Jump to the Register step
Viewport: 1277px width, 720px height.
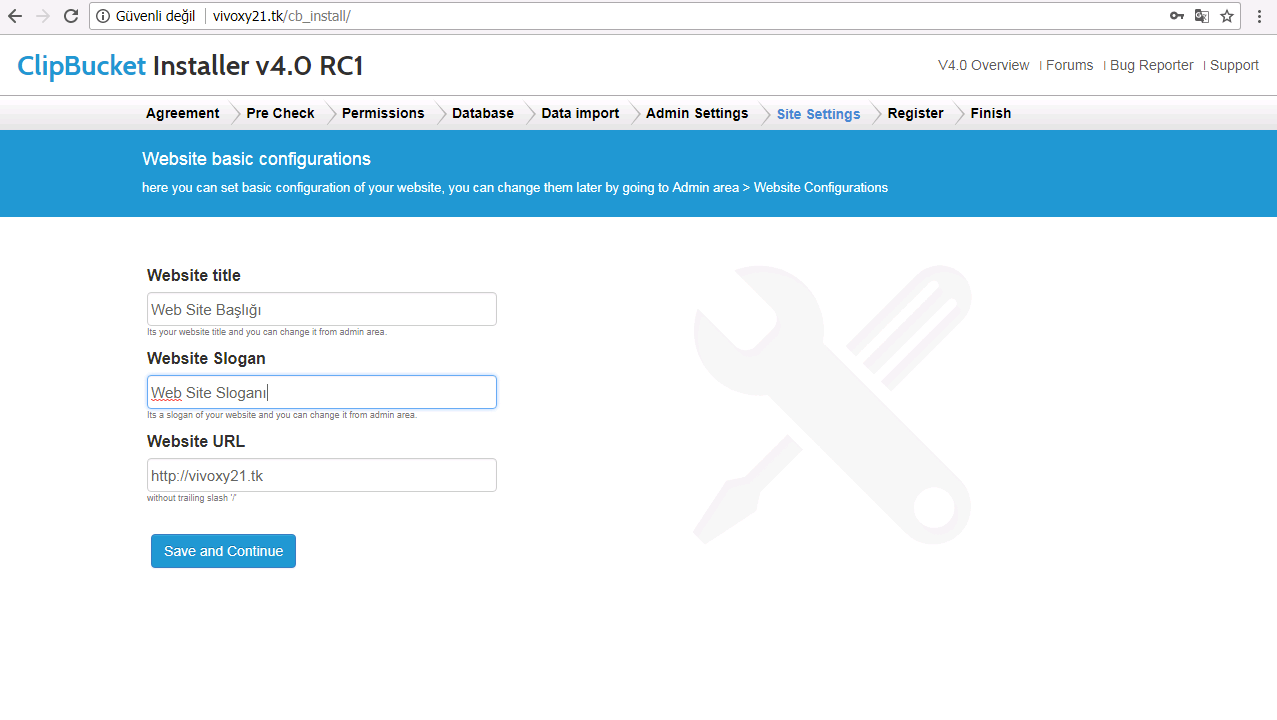click(x=915, y=113)
